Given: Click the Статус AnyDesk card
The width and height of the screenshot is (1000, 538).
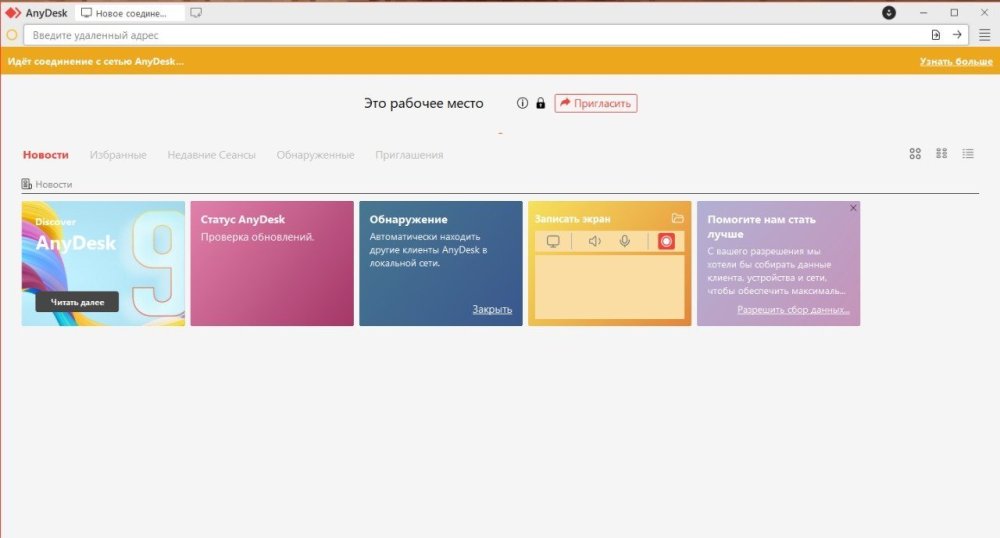Looking at the screenshot, I should (272, 263).
